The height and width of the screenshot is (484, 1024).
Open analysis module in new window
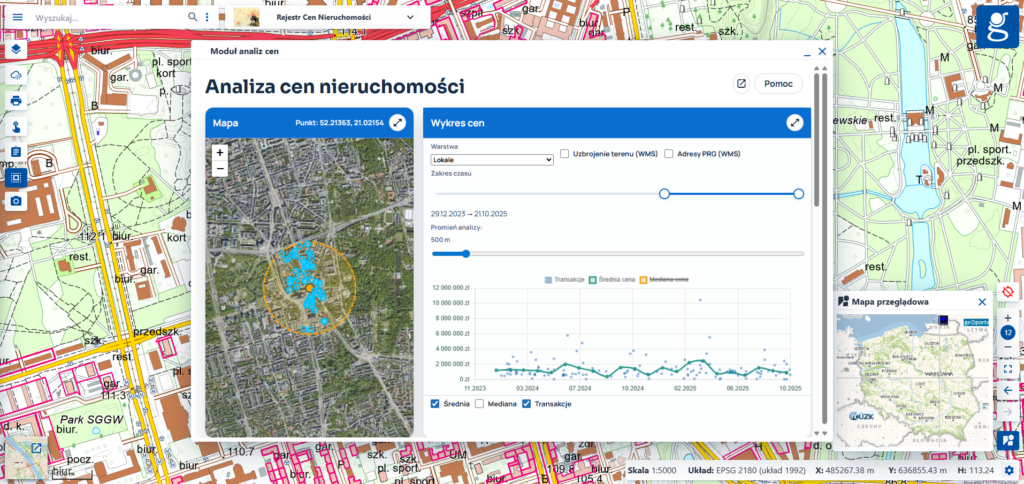(741, 84)
